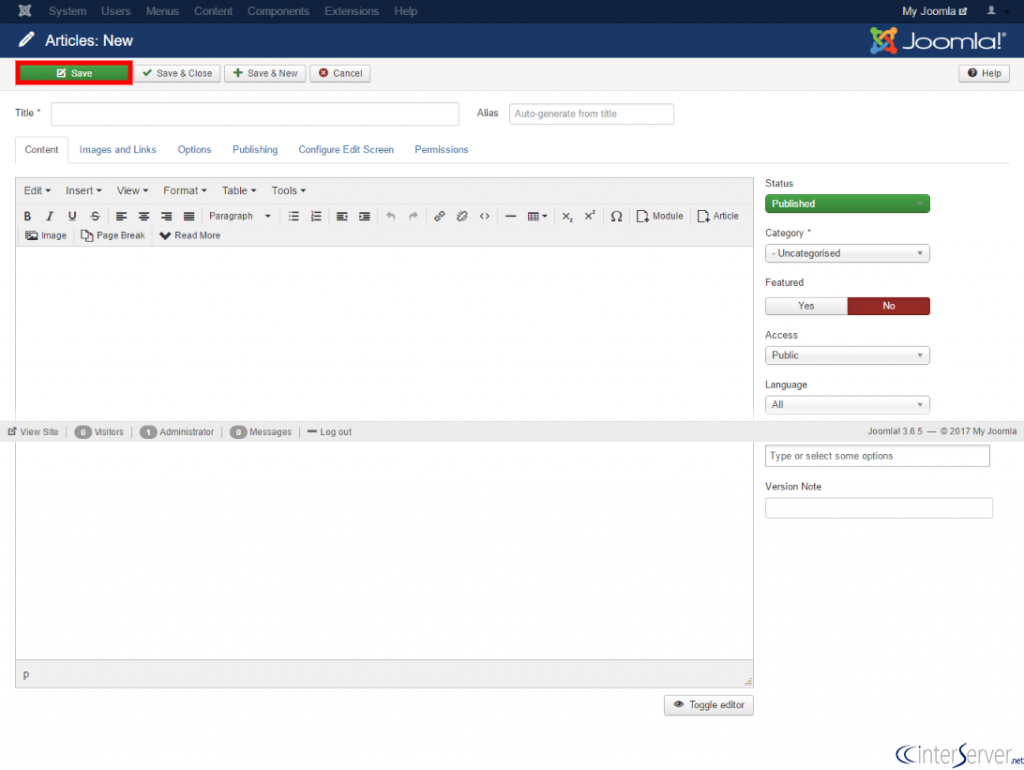1024x770 pixels.
Task: Open the Status dropdown showing Published
Action: 847,204
